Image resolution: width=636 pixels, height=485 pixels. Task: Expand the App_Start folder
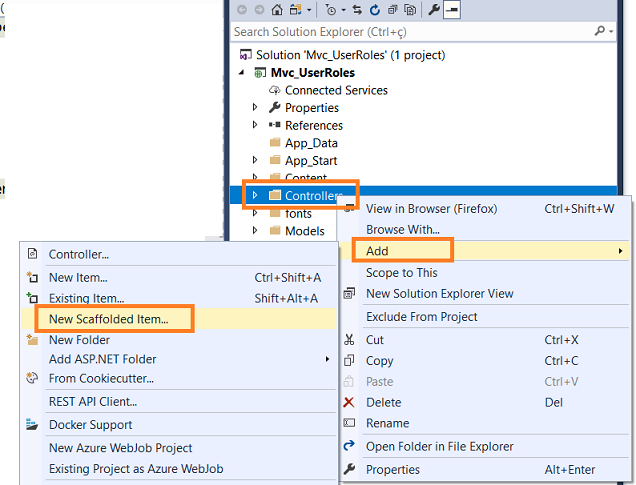[255, 160]
